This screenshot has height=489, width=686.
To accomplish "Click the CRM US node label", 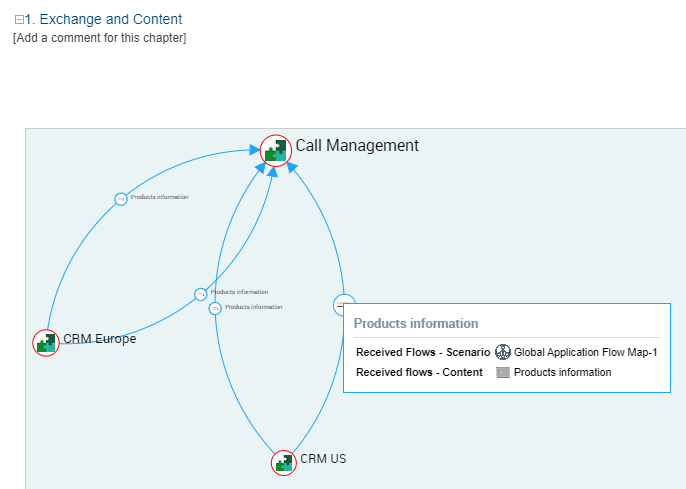I will point(323,459).
